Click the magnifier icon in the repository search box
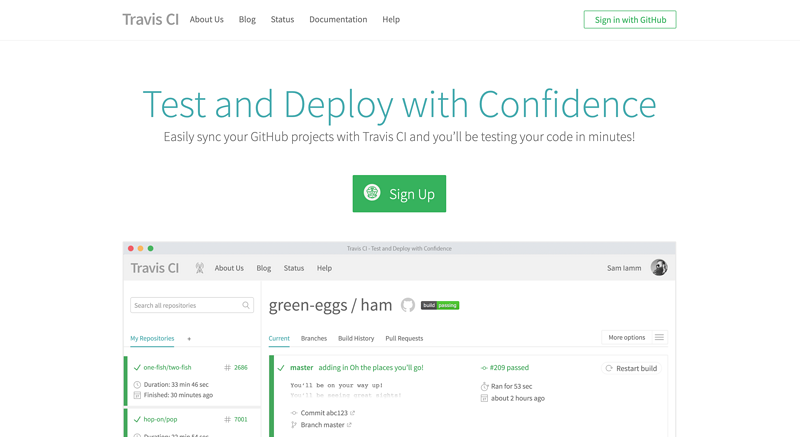This screenshot has width=800, height=437. click(x=246, y=305)
